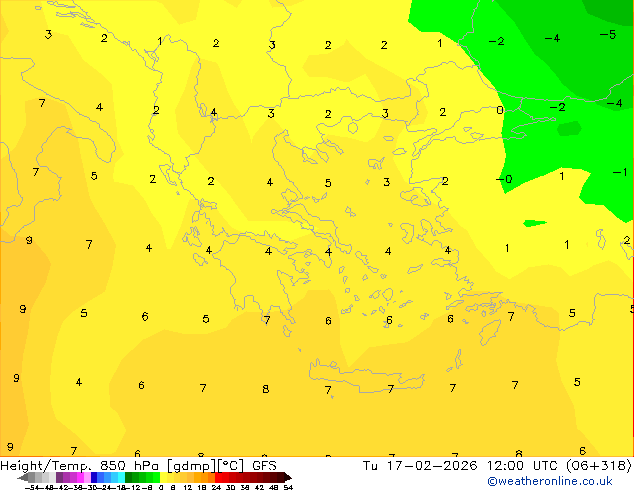Pick the bright magenta swatch in the legend
The width and height of the screenshot is (634, 490).
click(80, 477)
